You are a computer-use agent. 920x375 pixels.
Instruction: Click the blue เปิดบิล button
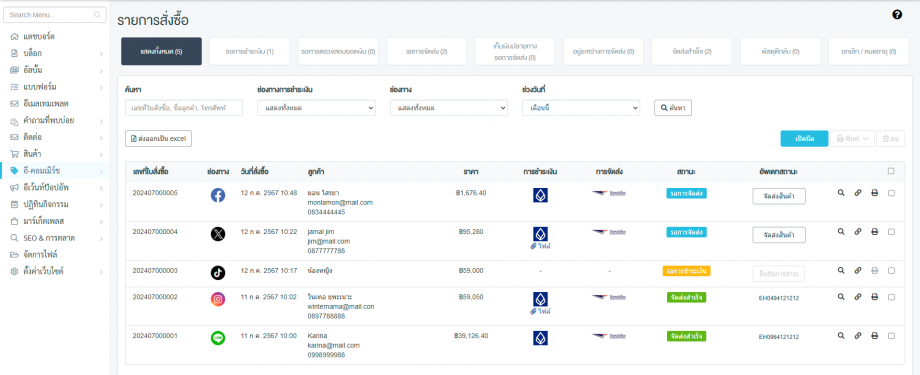tap(804, 138)
